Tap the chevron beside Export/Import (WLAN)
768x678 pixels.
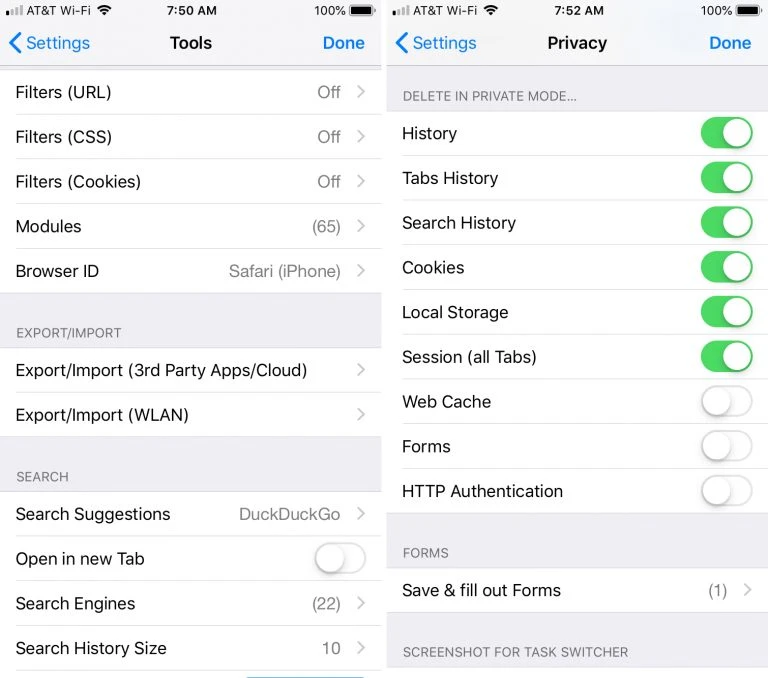click(361, 414)
